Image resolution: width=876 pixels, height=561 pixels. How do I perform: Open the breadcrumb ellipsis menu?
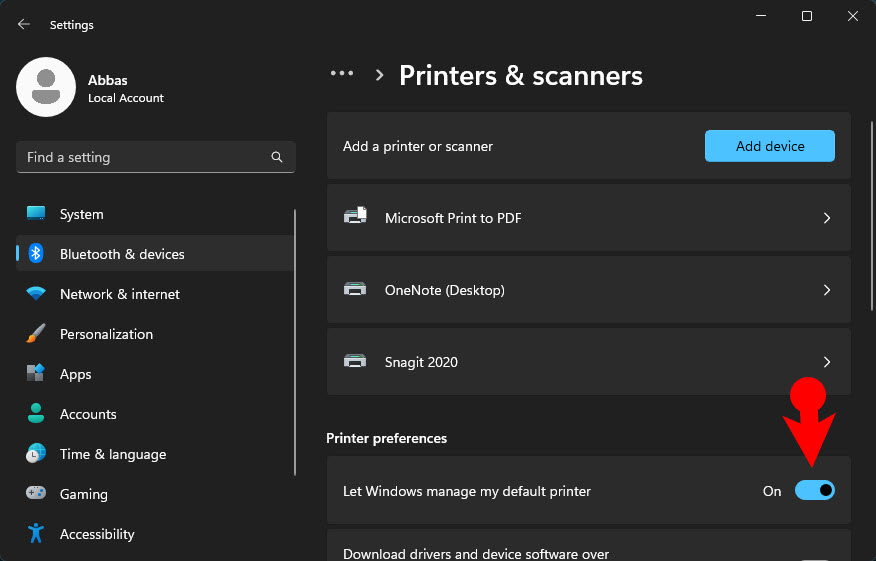point(342,74)
